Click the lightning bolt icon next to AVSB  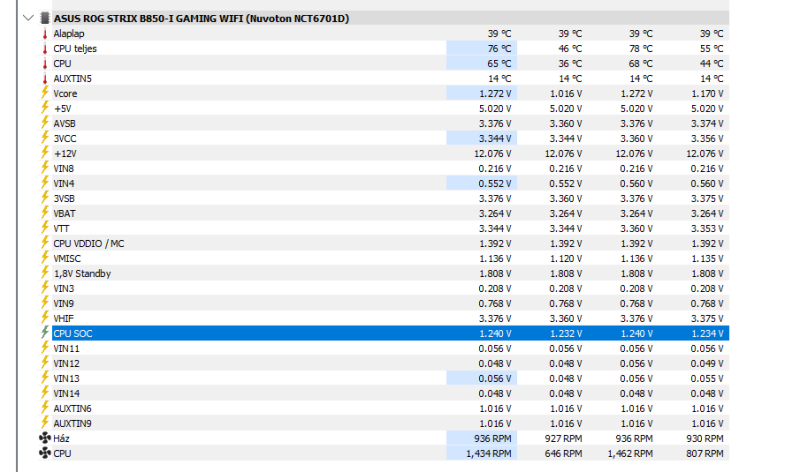pos(45,123)
